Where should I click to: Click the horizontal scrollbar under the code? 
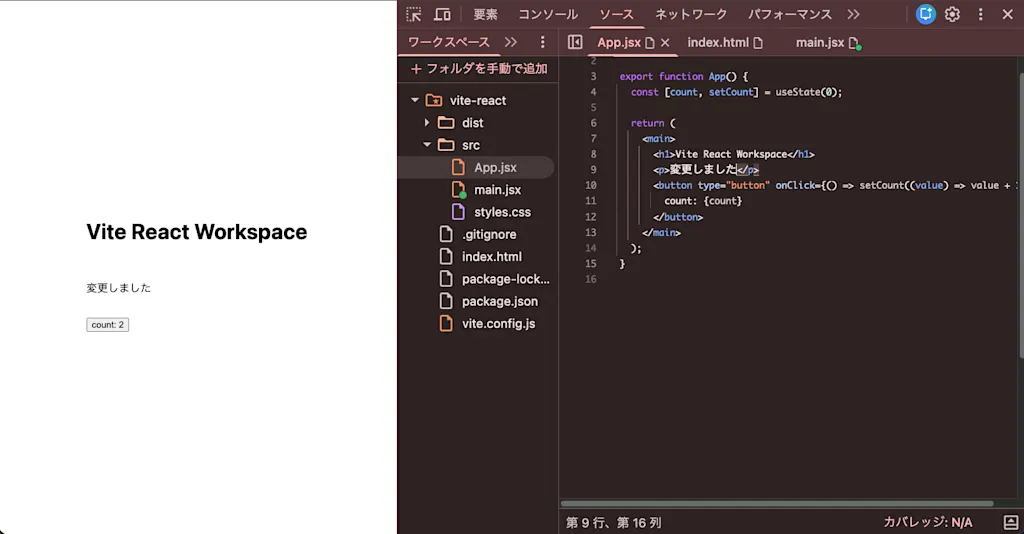tap(777, 503)
